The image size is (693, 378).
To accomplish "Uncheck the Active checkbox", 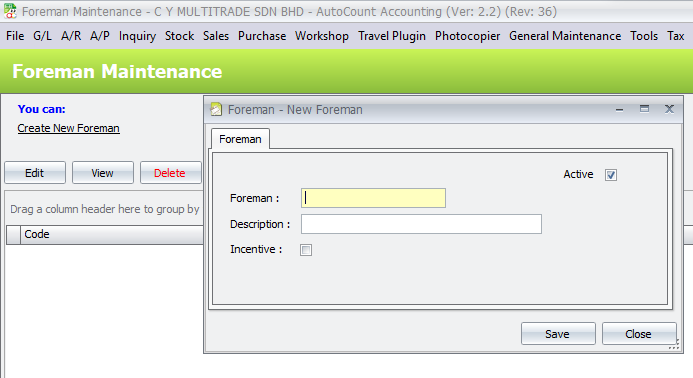I will click(611, 175).
